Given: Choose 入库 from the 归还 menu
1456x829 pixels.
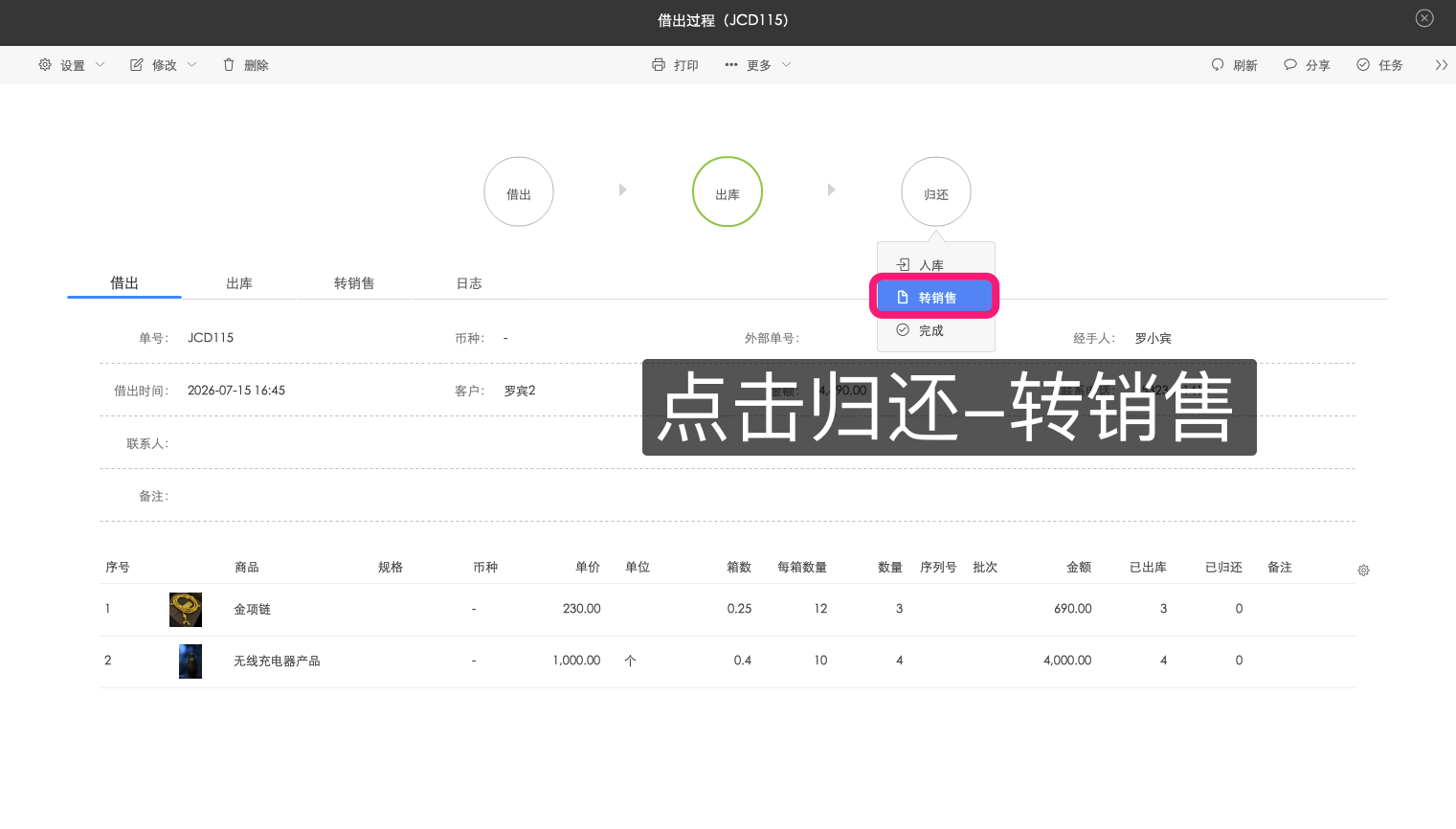Looking at the screenshot, I should [x=936, y=265].
